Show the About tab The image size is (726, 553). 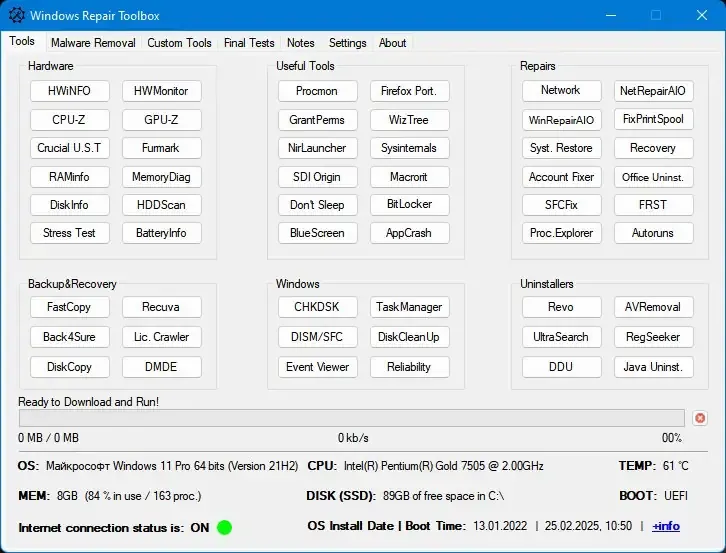(x=392, y=43)
